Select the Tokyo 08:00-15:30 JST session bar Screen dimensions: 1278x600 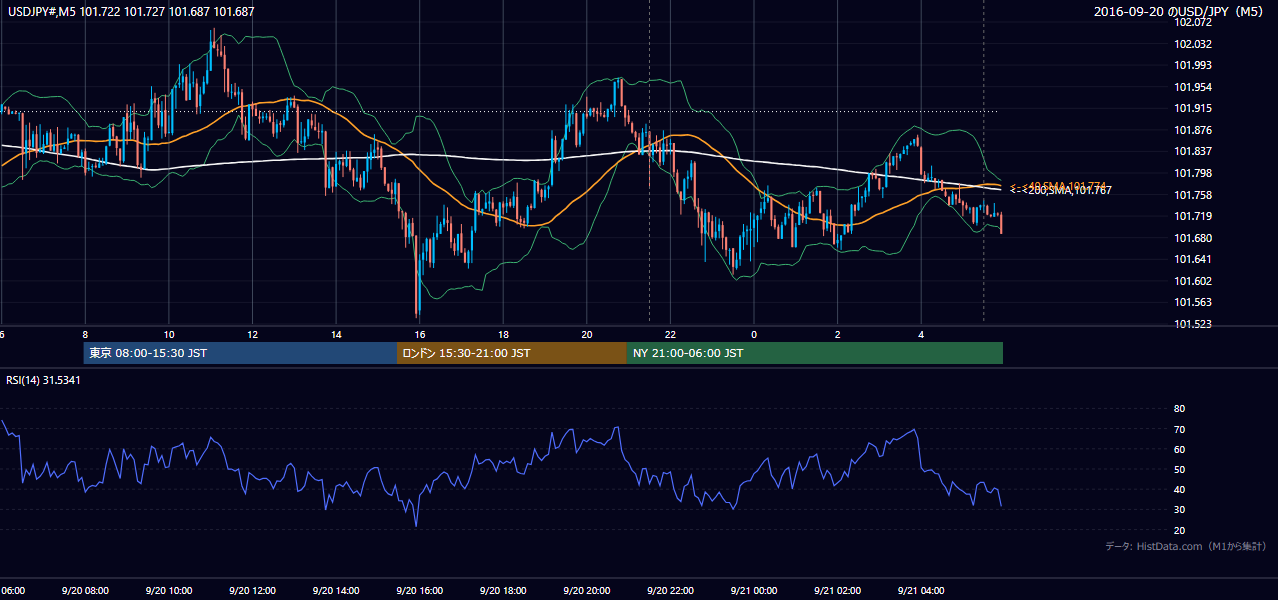(241, 353)
